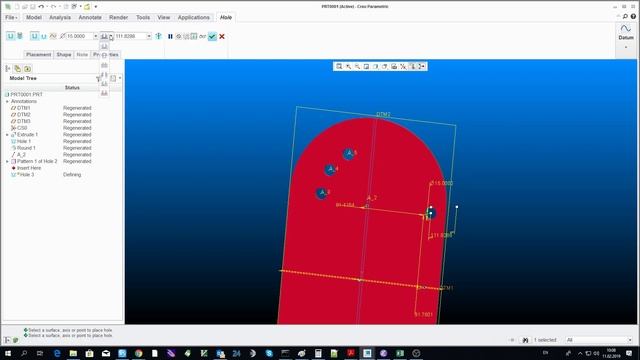Click the 111.8288 depth dimension on model
The height and width of the screenshot is (360, 640).
coord(442,235)
